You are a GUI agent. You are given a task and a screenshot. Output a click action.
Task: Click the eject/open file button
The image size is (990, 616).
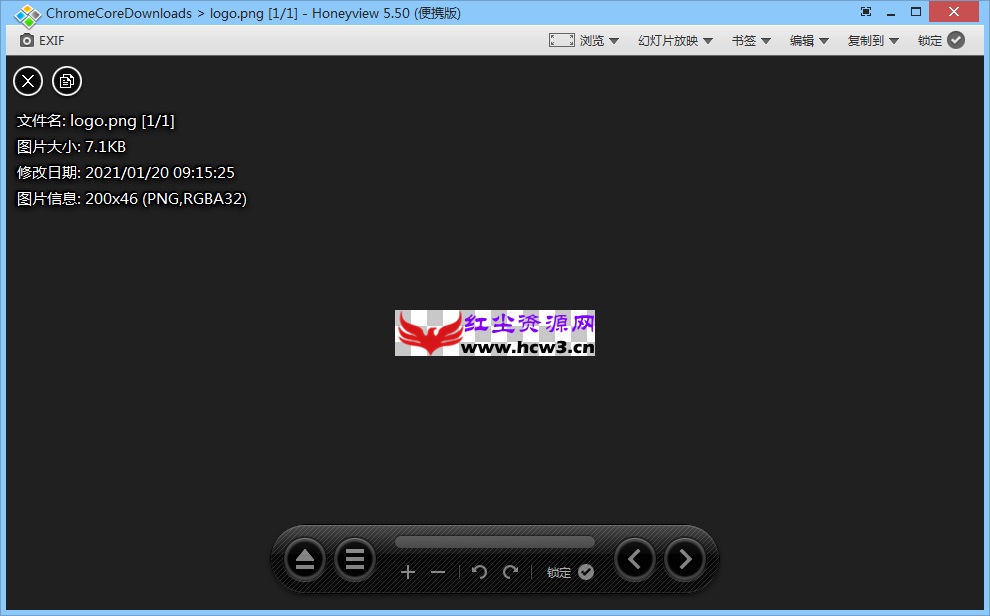[x=305, y=559]
